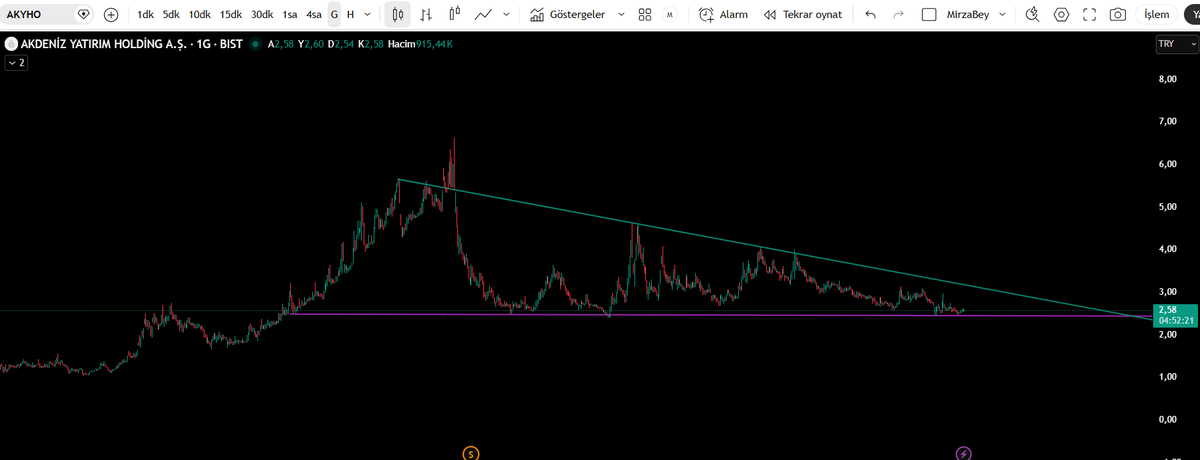Select the 1dk interval
Image resolution: width=1200 pixels, height=460 pixels.
146,15
